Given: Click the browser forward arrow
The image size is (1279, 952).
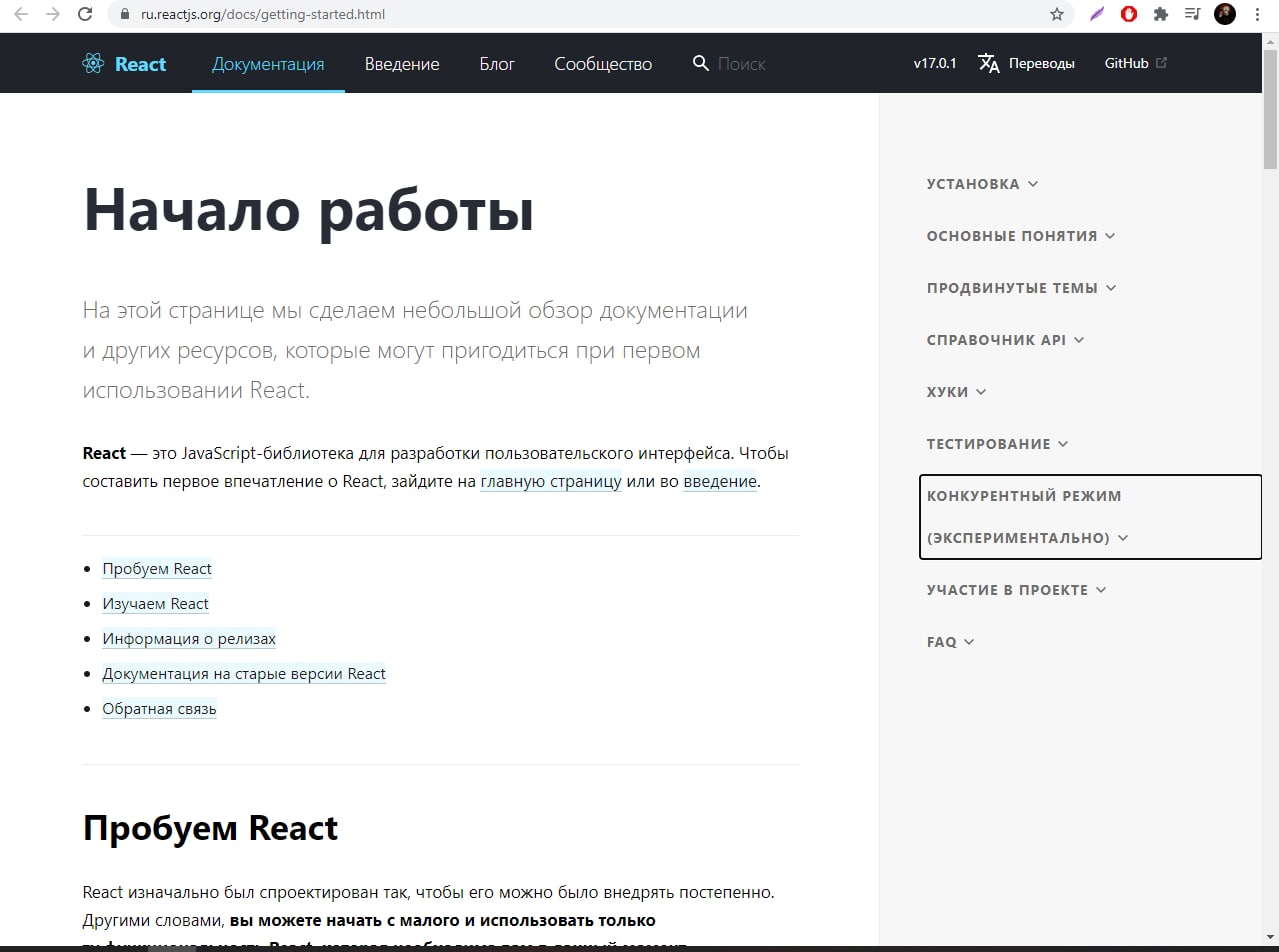Looking at the screenshot, I should (53, 14).
